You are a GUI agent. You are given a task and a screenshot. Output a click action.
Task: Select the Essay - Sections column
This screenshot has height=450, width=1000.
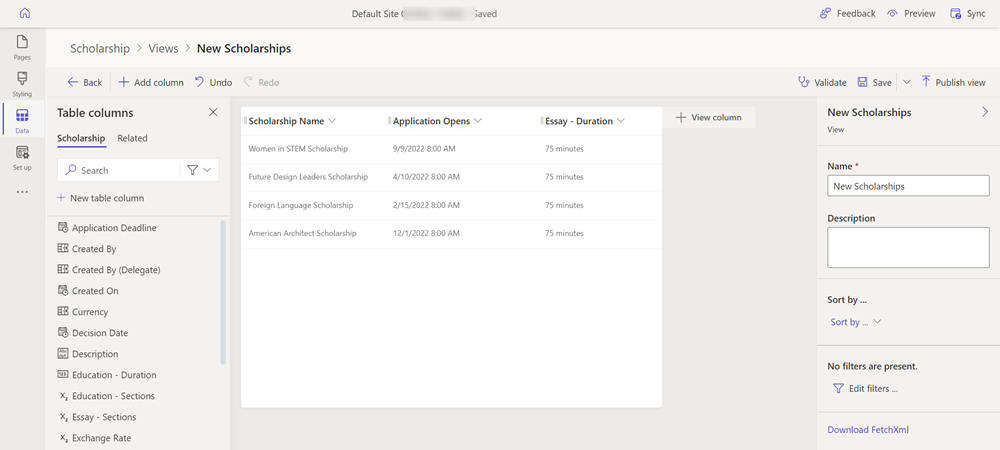97,417
